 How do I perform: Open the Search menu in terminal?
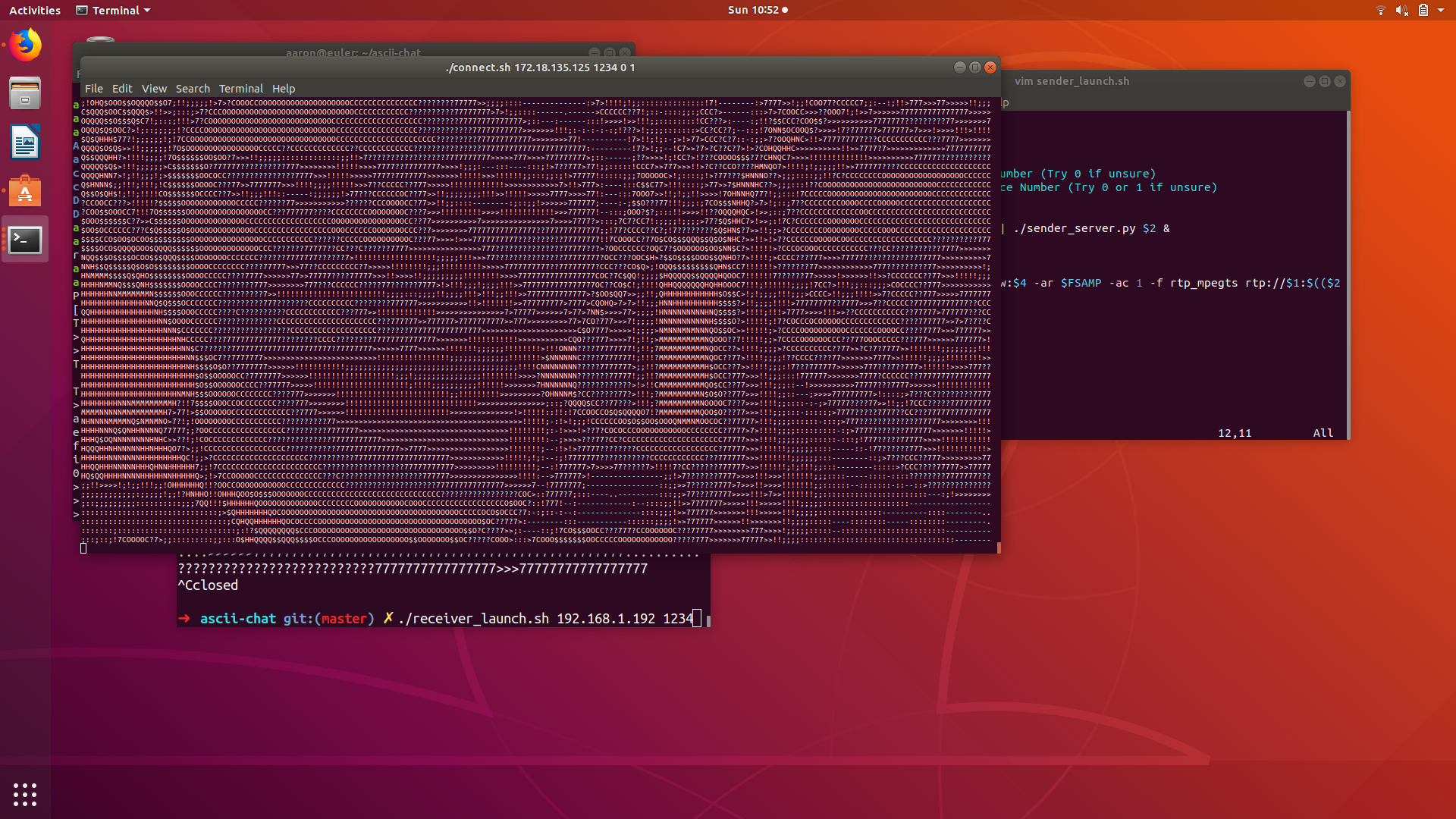pyautogui.click(x=193, y=89)
